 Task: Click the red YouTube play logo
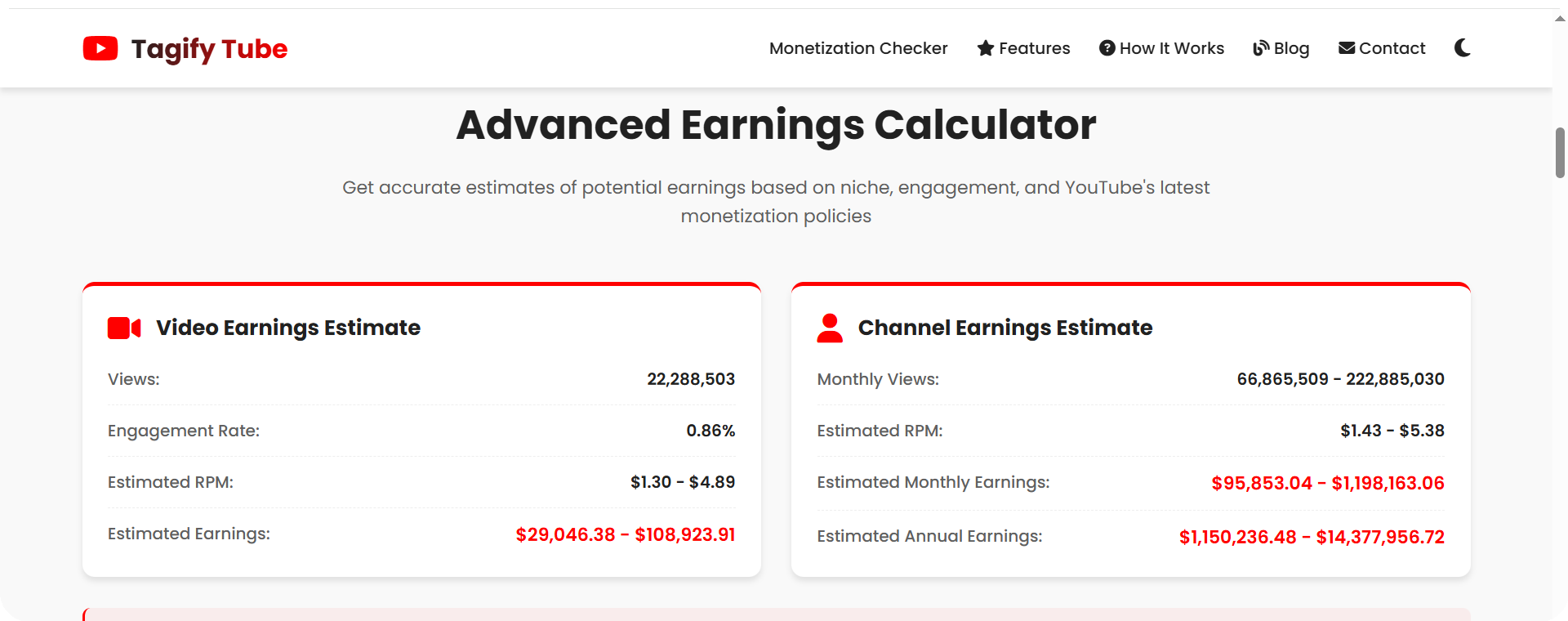tap(100, 48)
